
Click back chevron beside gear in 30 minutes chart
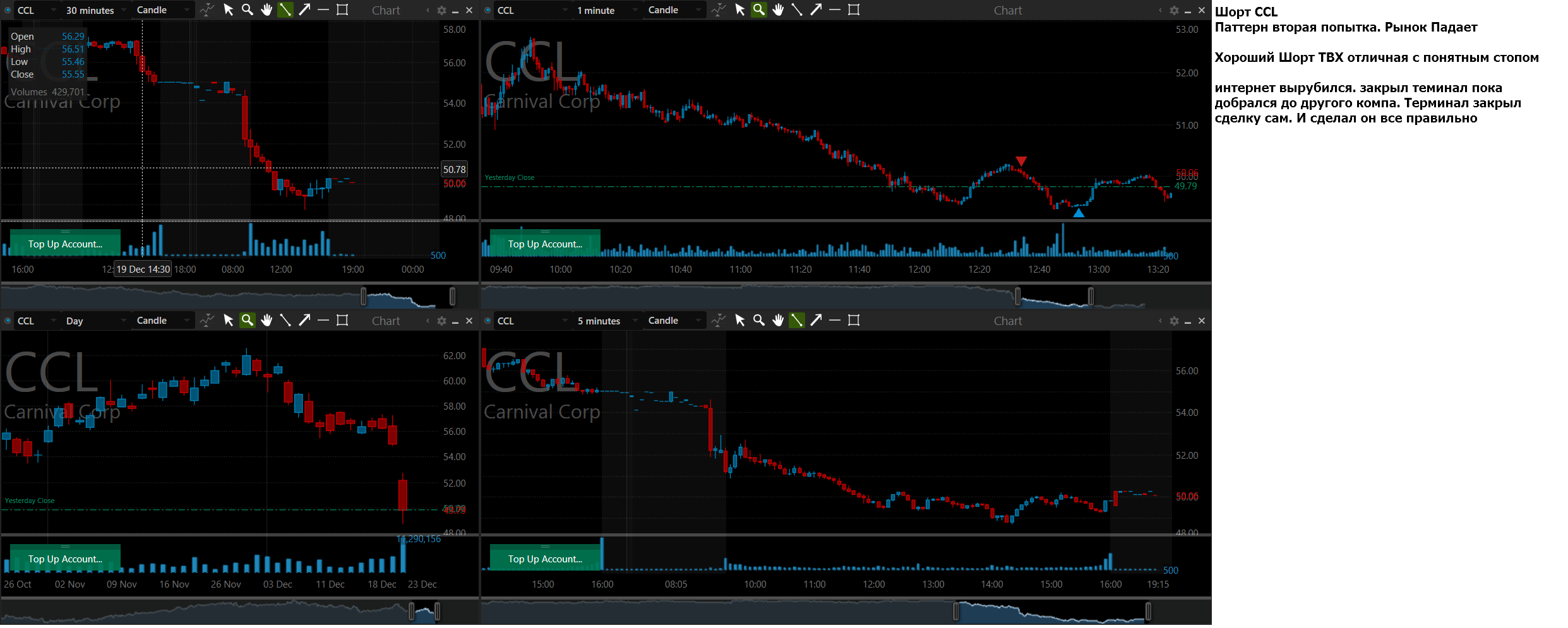pyautogui.click(x=428, y=10)
